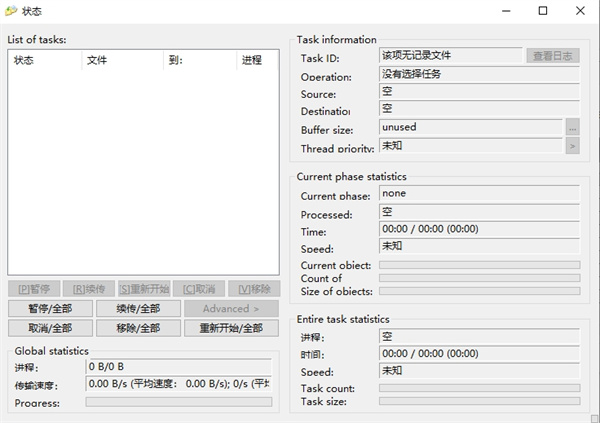600x423 pixels.
Task: Click the Processed field
Action: click(479, 212)
